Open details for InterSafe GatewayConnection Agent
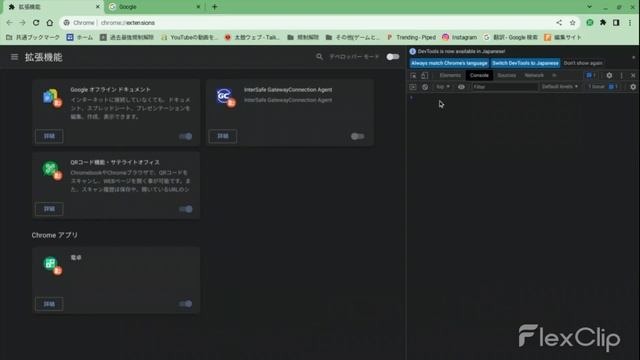The image size is (640, 360). [222, 136]
